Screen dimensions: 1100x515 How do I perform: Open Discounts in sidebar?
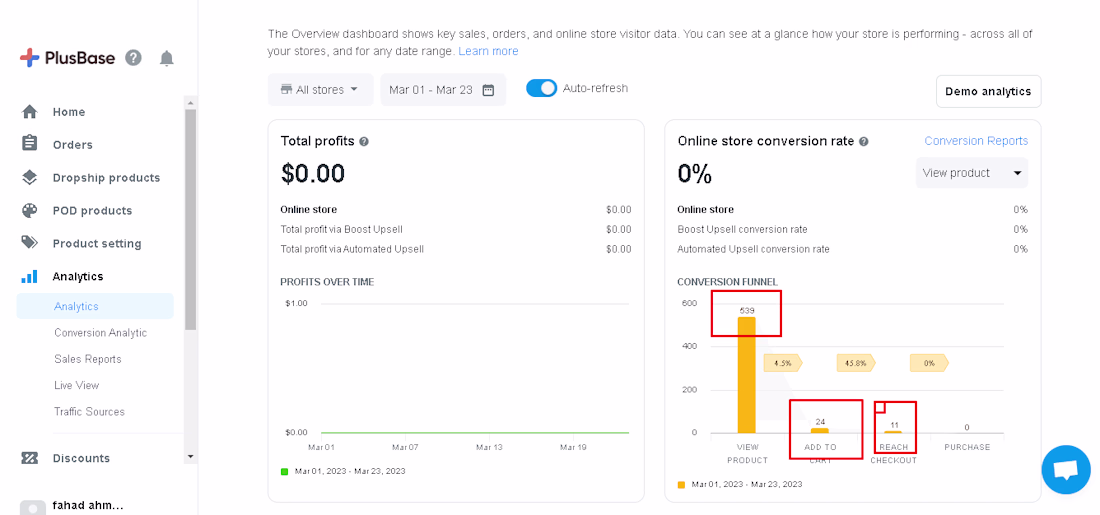[81, 458]
